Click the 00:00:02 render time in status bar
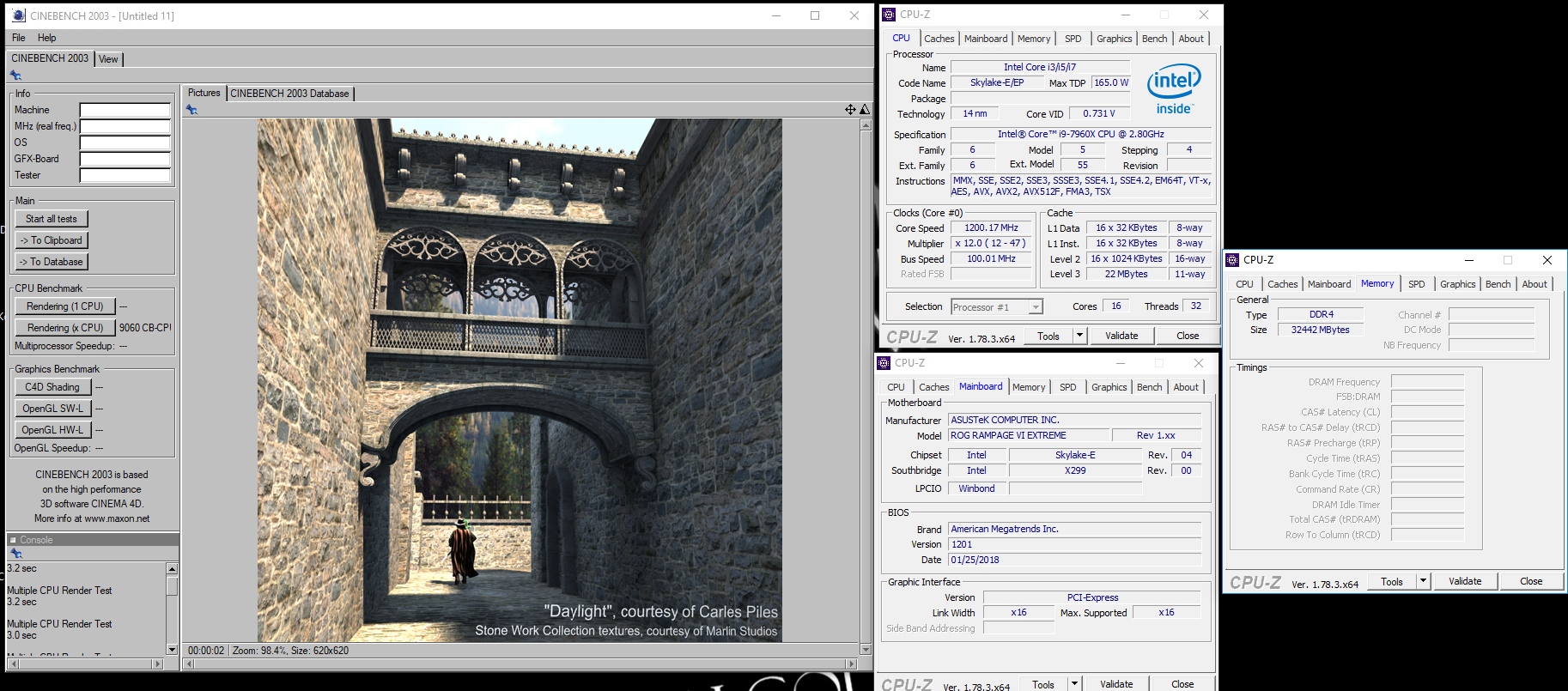 (x=206, y=651)
